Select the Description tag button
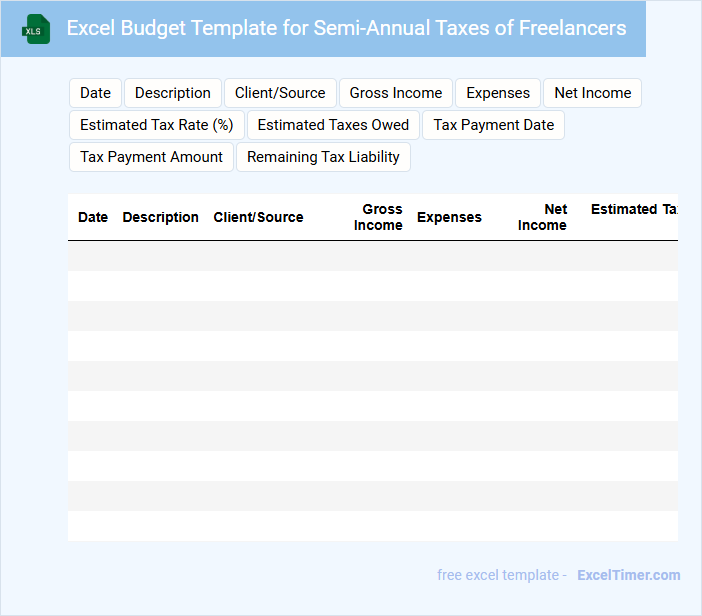 [x=173, y=93]
